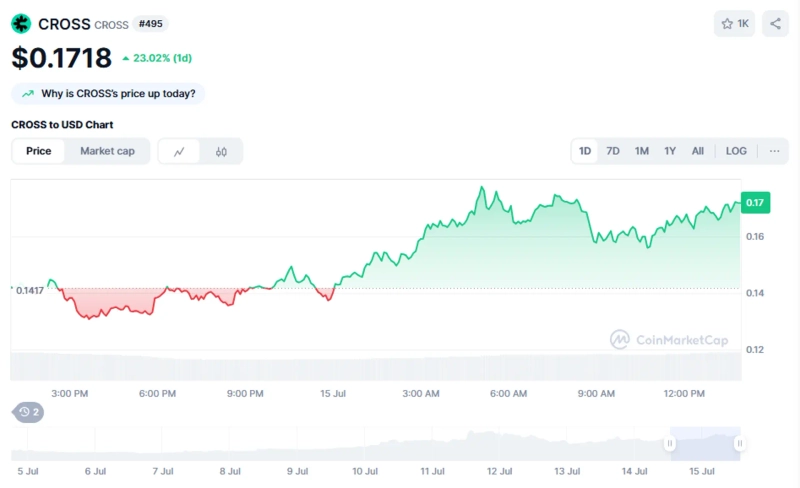Open the three-dot chart options menu

[774, 151]
